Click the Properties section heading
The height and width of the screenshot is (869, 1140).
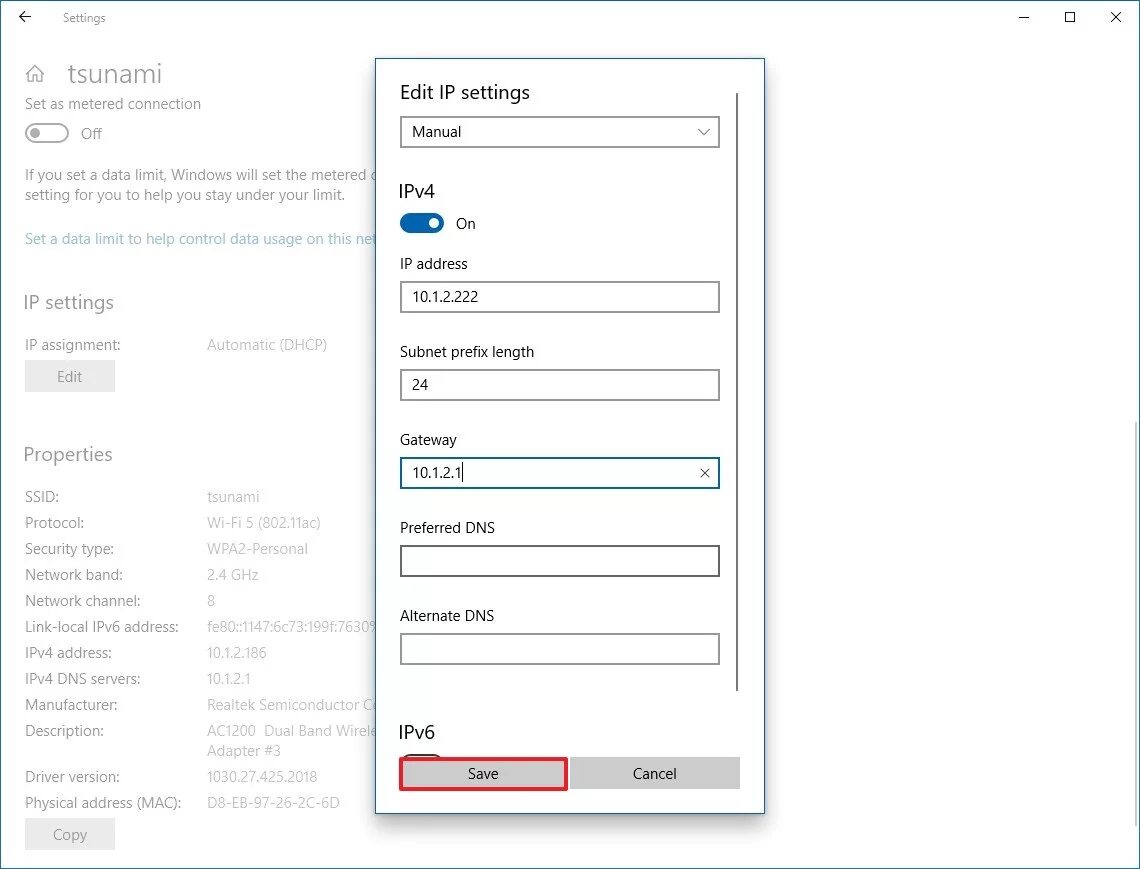(x=68, y=454)
